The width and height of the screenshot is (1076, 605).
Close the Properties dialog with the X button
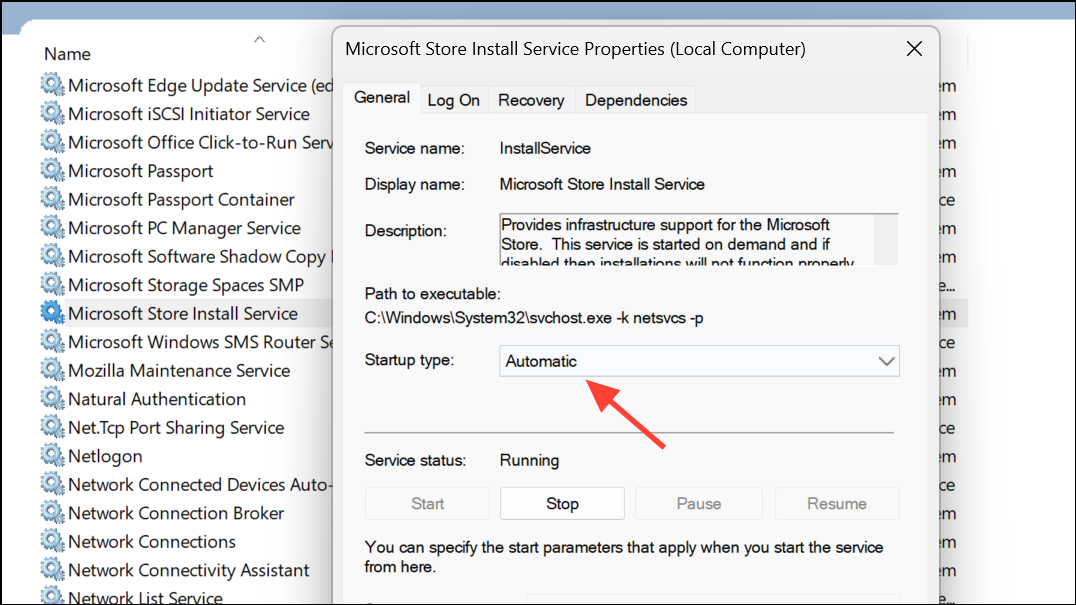click(914, 49)
